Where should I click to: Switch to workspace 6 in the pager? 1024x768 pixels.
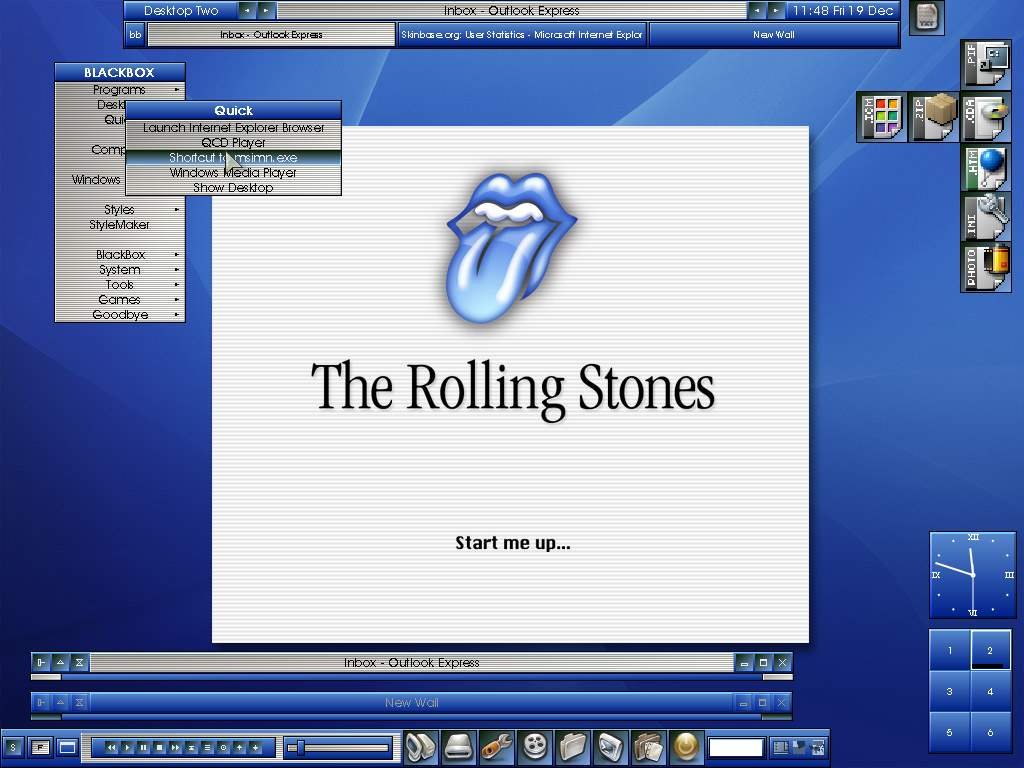click(991, 732)
